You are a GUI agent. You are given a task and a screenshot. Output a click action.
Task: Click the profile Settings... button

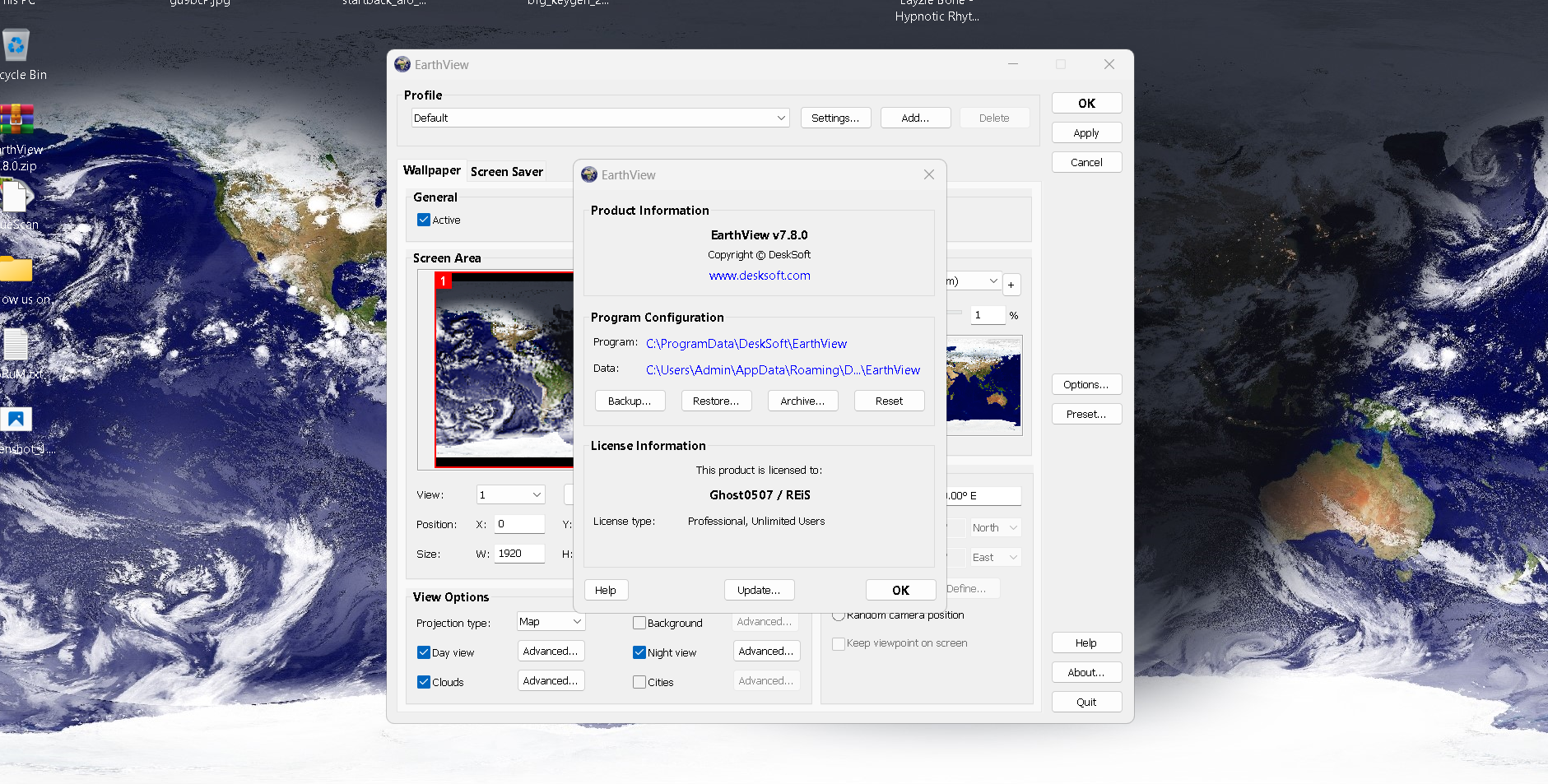click(835, 118)
